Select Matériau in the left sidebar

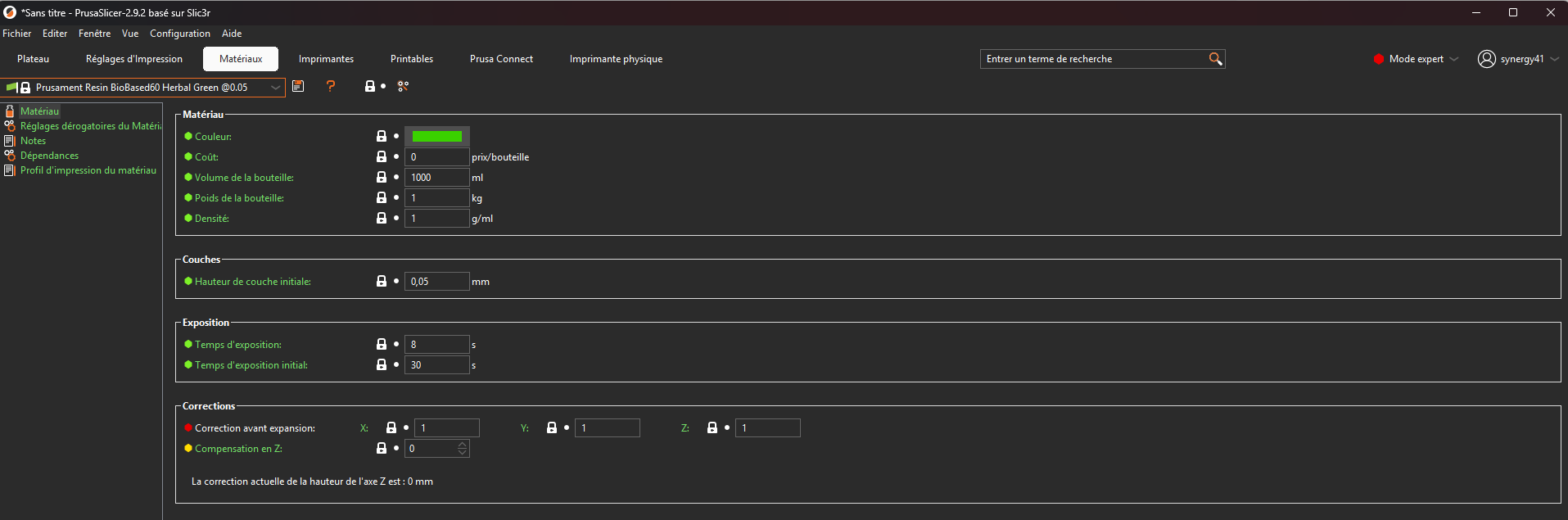click(39, 111)
